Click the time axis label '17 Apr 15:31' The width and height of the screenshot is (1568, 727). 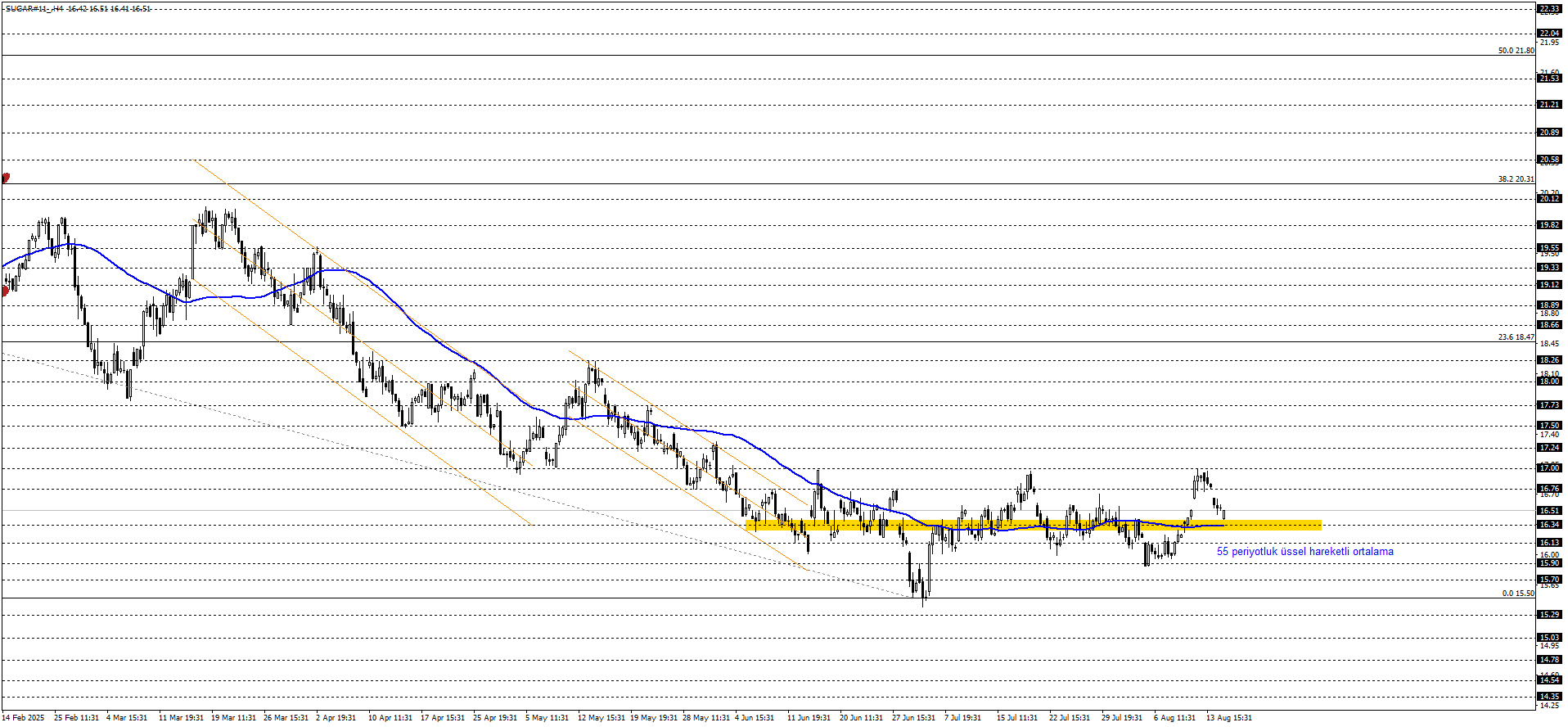pos(443,718)
